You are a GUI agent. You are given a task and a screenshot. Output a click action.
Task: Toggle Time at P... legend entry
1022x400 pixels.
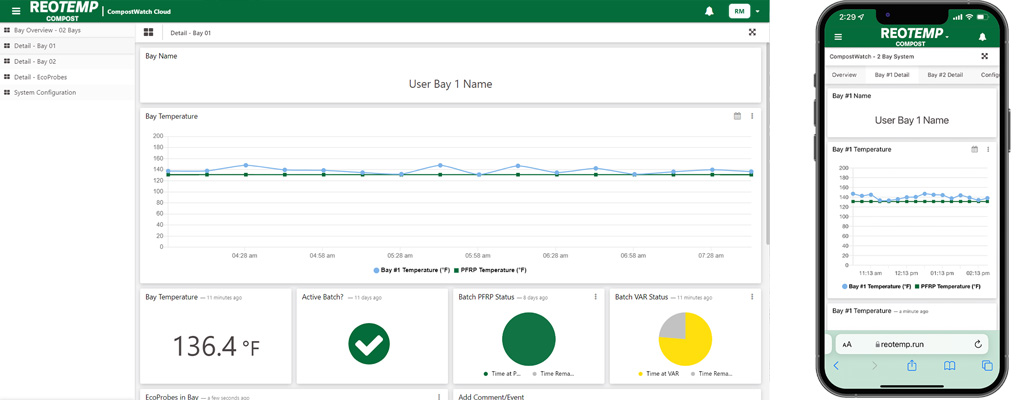coord(504,374)
